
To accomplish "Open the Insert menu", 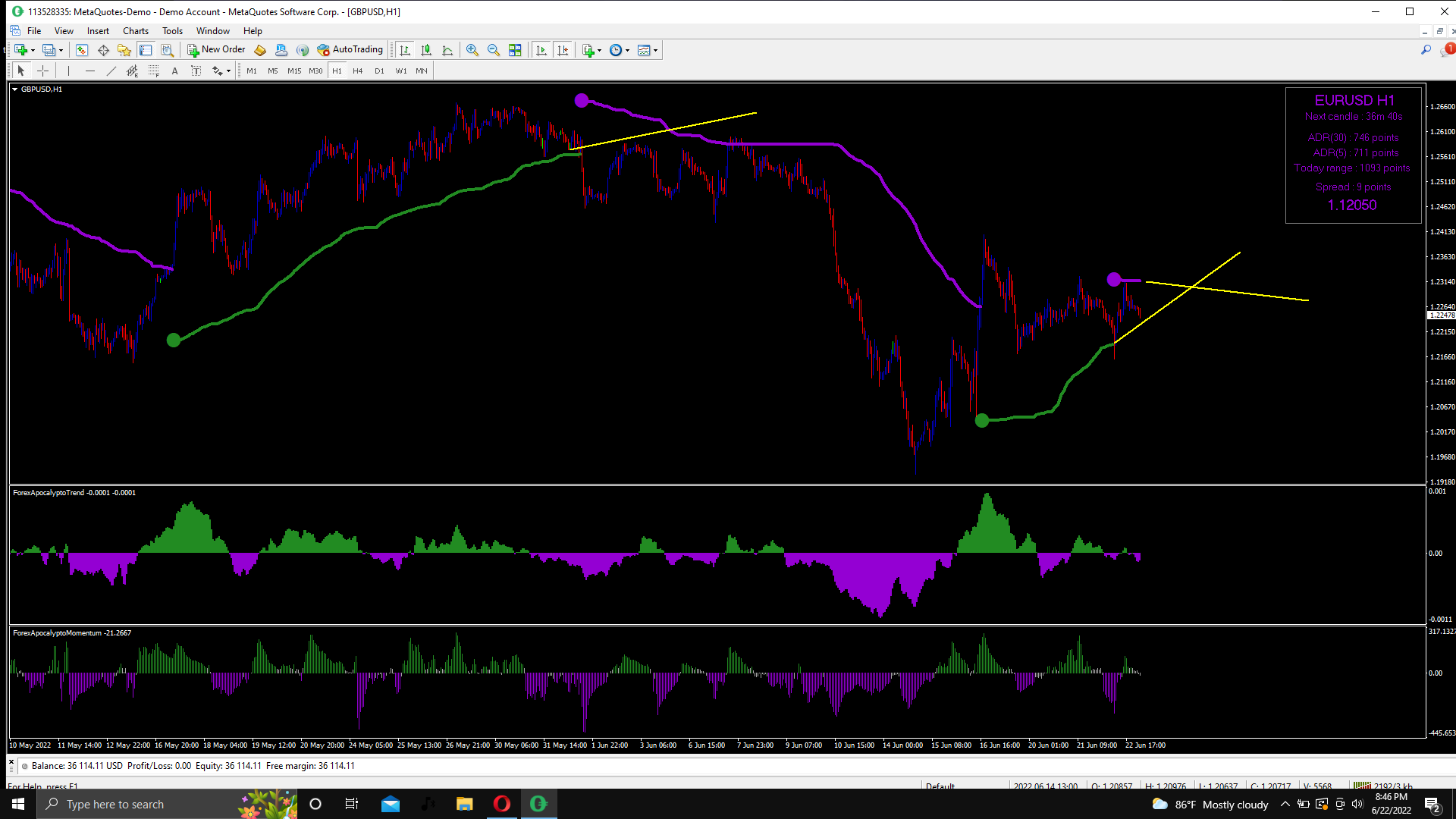I will click(x=98, y=31).
